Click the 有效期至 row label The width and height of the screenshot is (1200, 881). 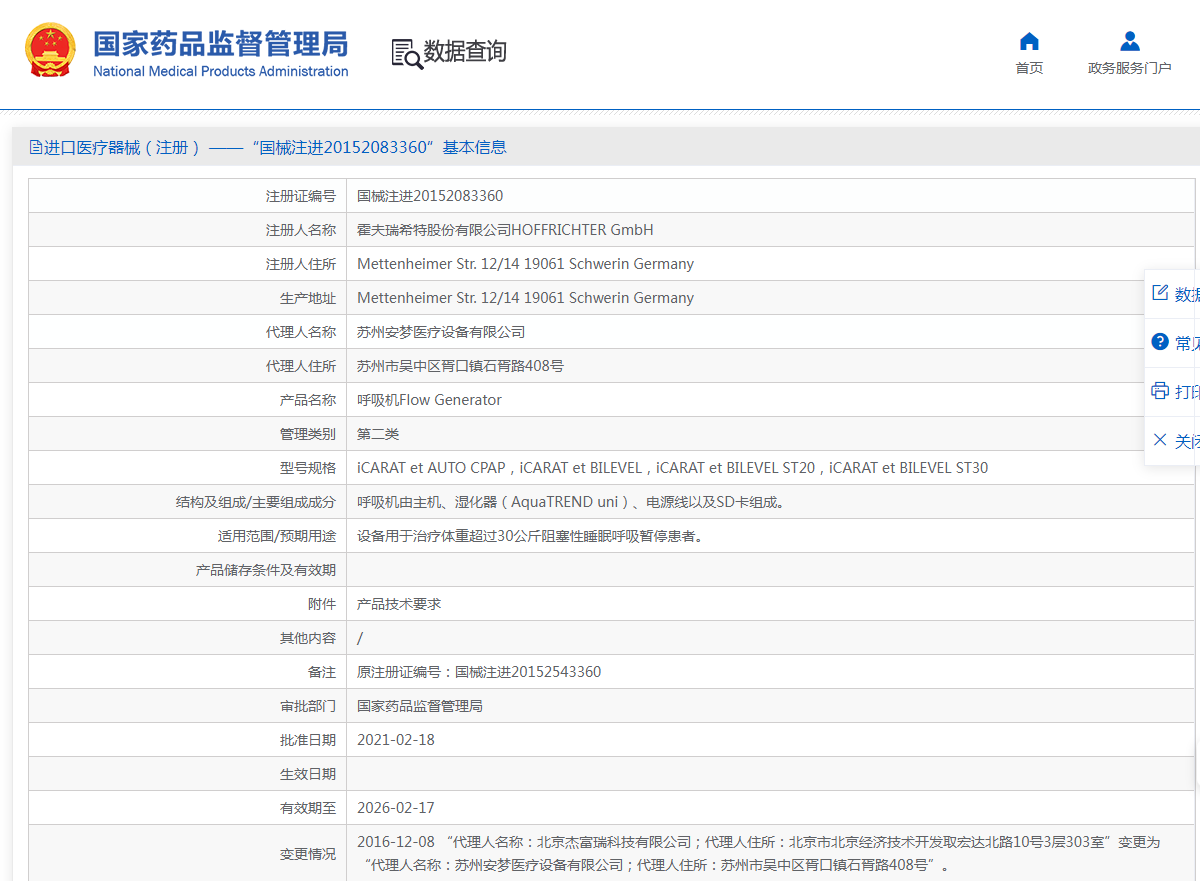[308, 808]
